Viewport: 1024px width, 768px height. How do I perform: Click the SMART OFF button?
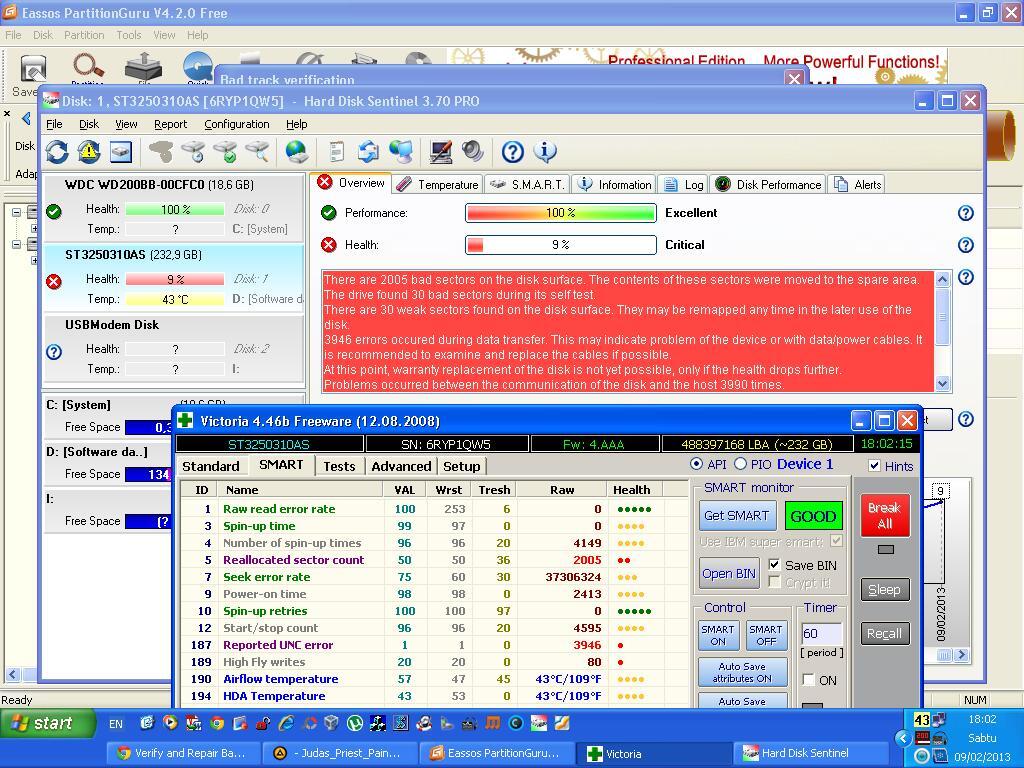[765, 635]
